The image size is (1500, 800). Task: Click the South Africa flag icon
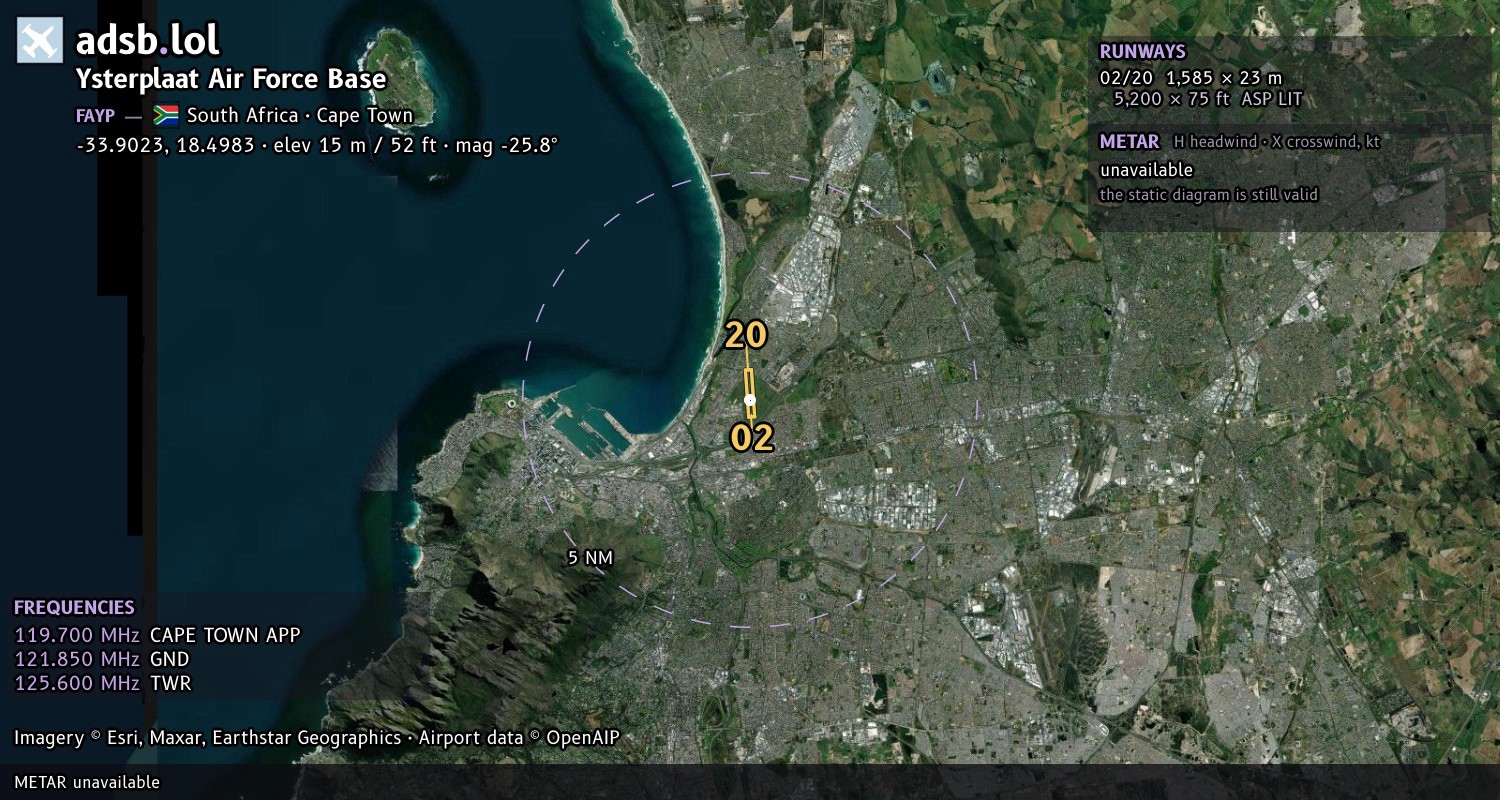[x=166, y=115]
